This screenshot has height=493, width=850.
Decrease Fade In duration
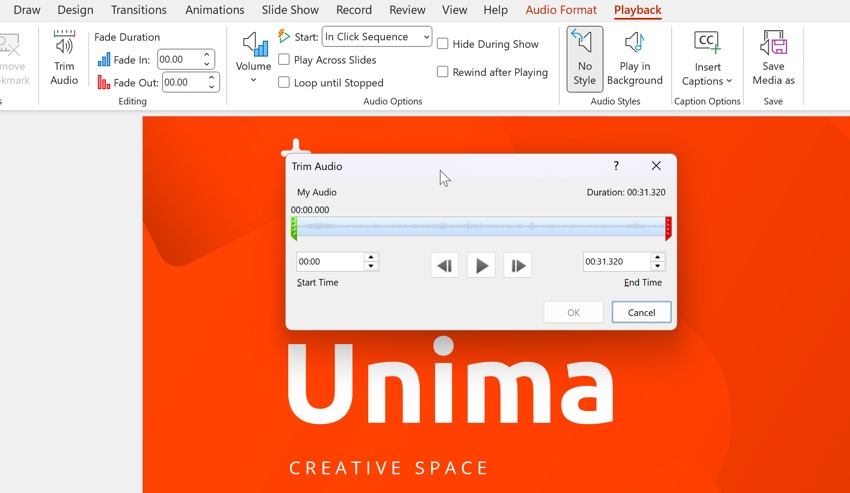(207, 64)
